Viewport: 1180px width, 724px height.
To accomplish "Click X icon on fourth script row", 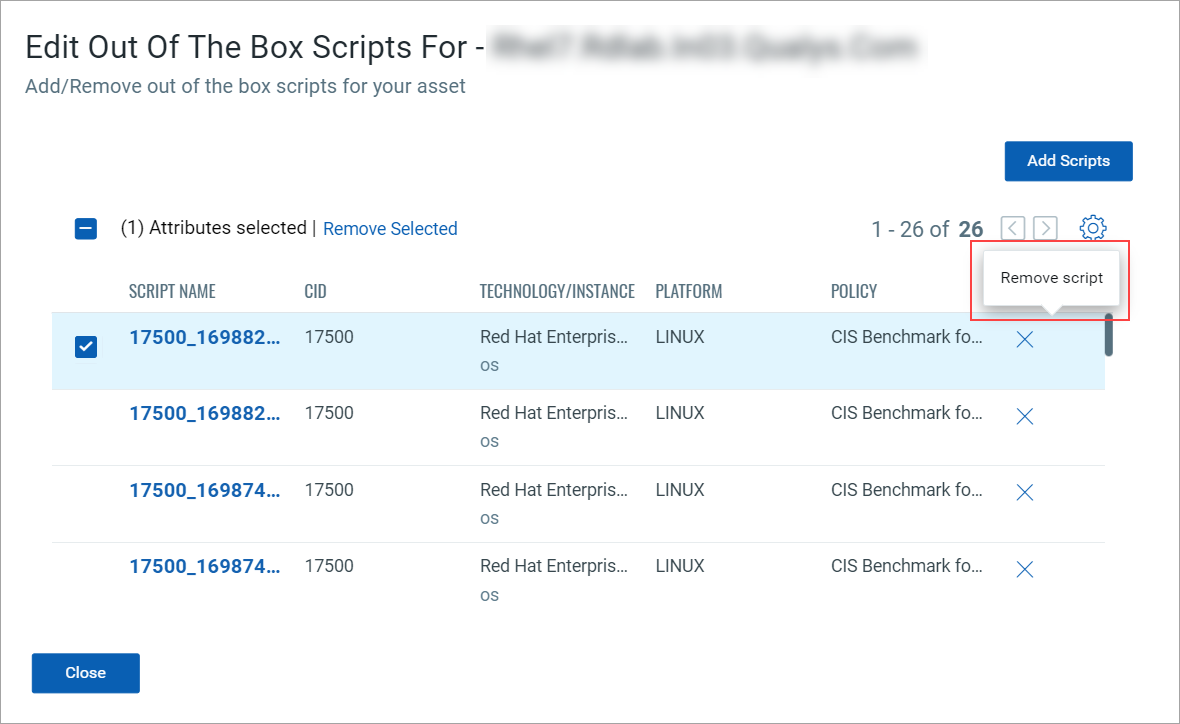I will pyautogui.click(x=1024, y=569).
